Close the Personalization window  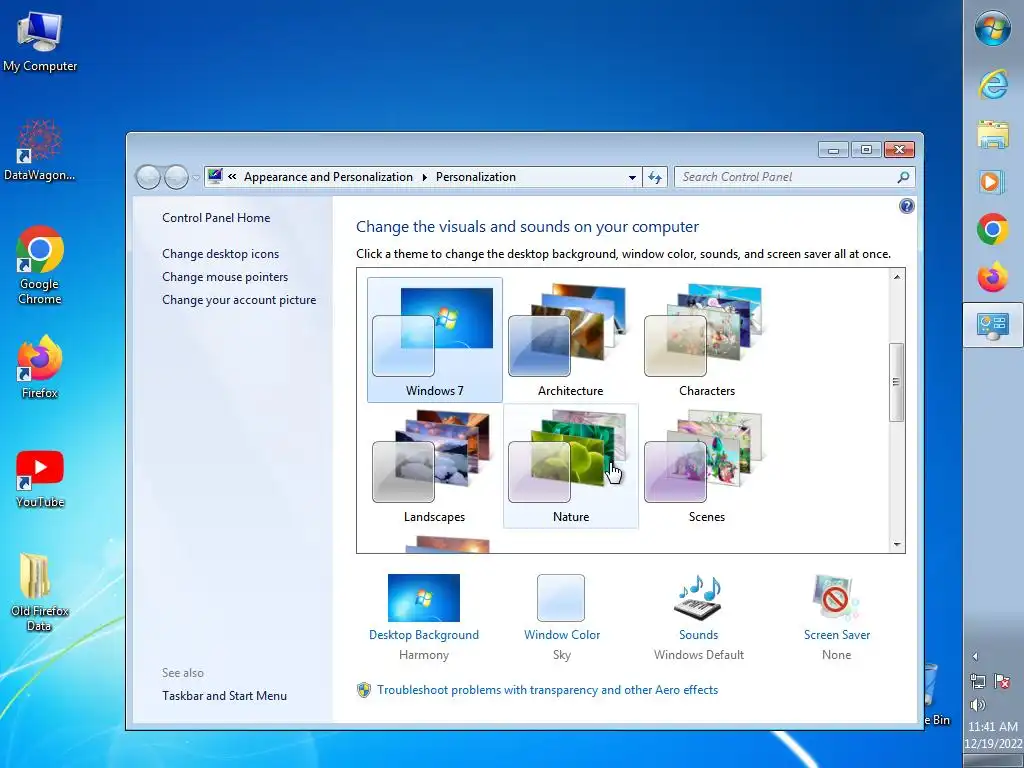(x=899, y=150)
